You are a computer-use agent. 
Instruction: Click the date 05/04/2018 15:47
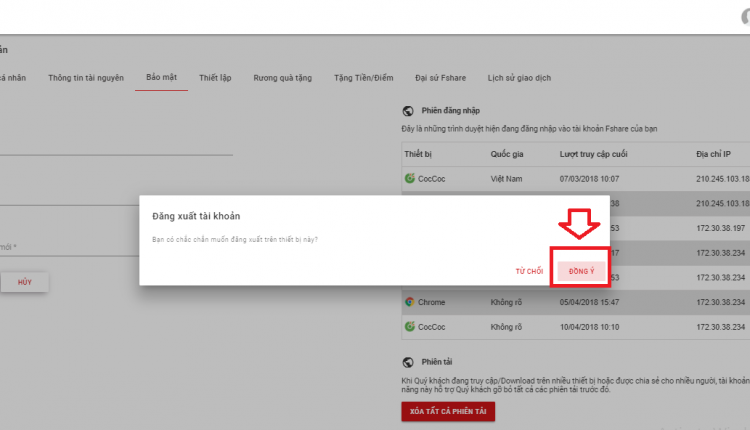point(589,302)
